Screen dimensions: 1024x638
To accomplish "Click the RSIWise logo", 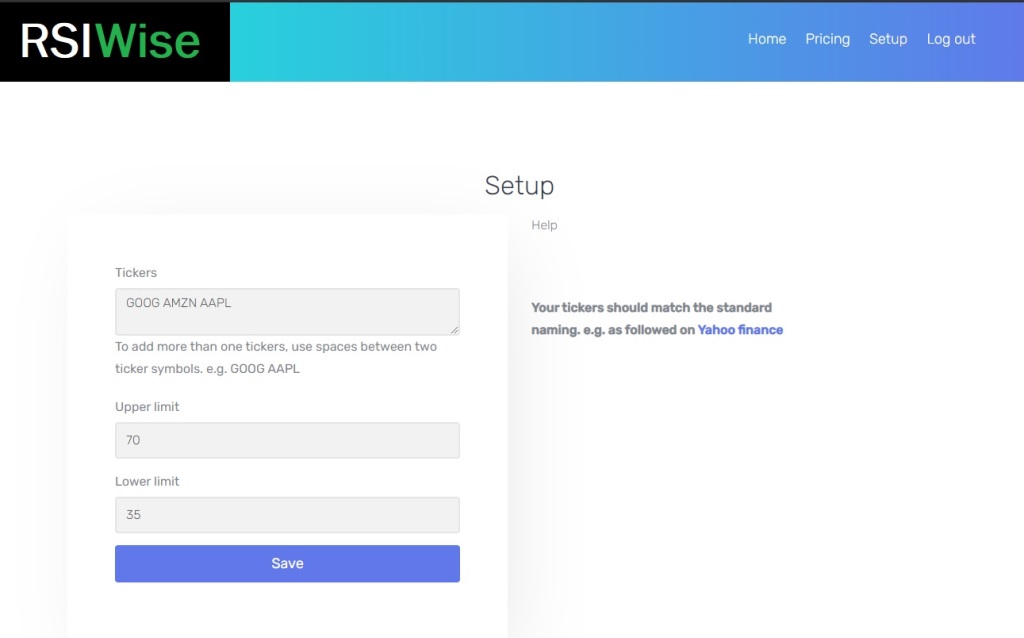I will 111,42.
